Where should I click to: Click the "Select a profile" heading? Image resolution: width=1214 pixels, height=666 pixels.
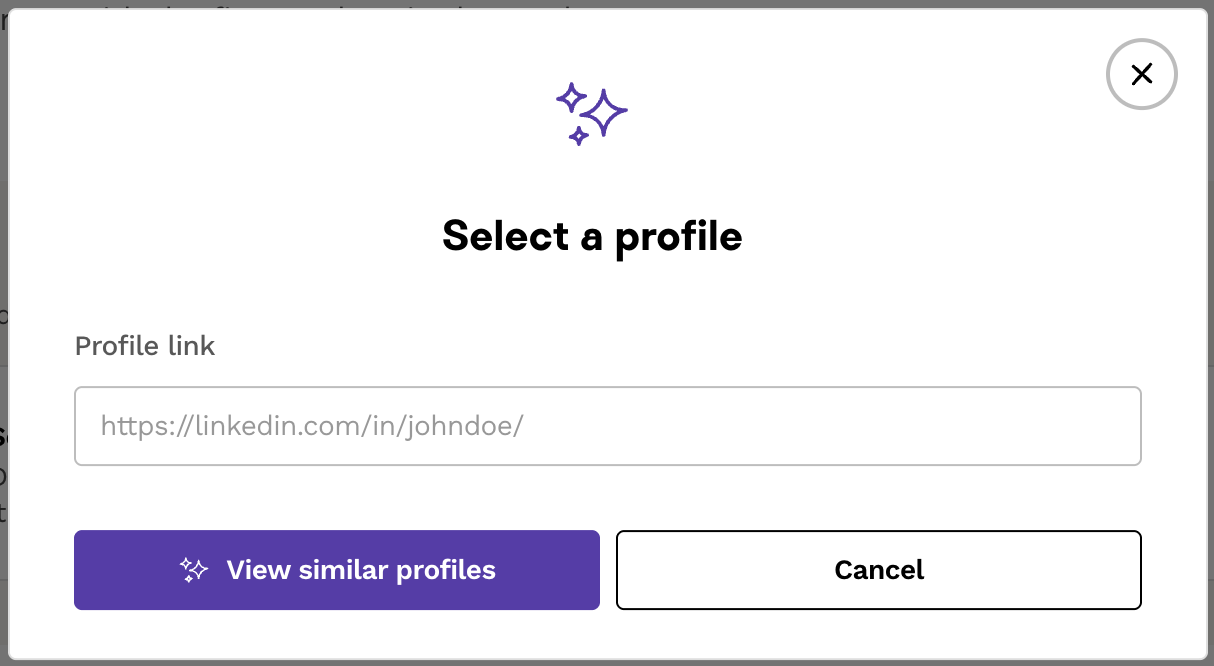click(x=592, y=236)
